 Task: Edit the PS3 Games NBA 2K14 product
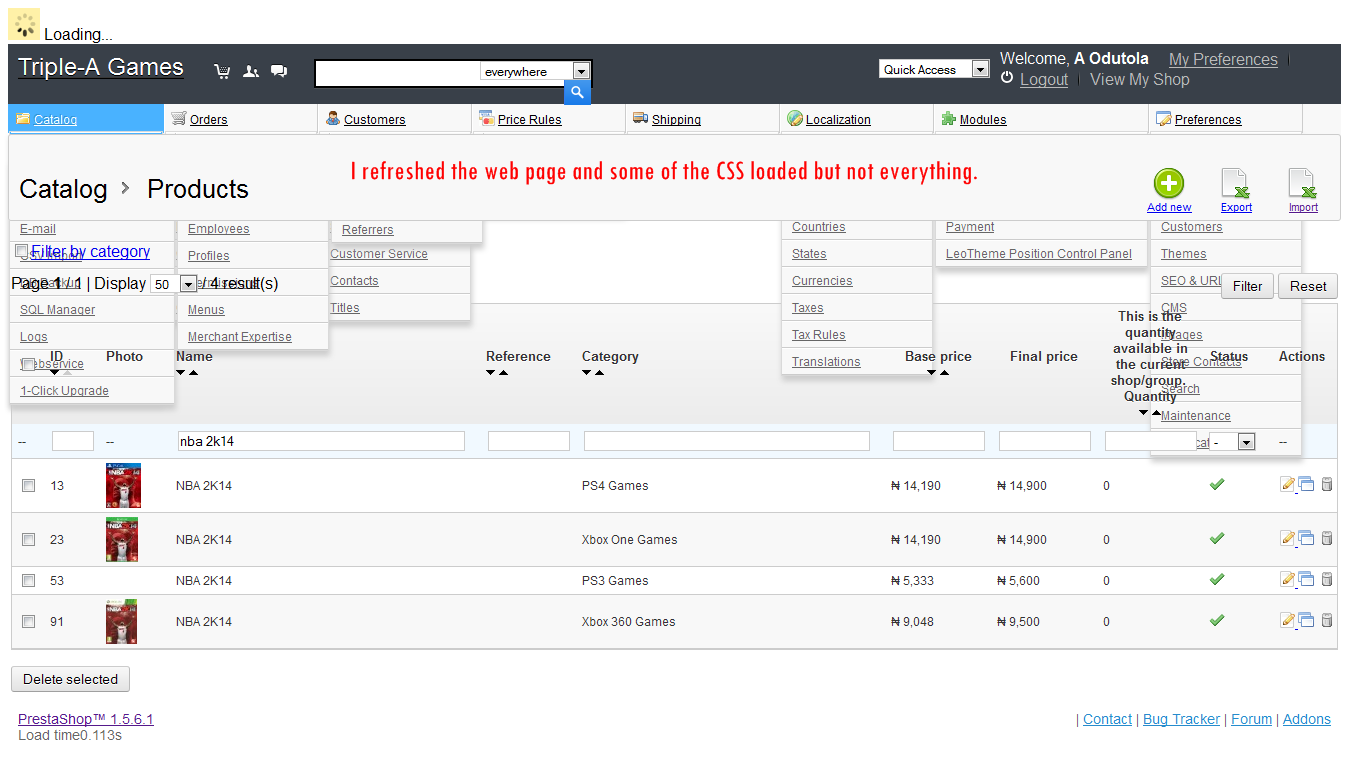pos(1288,579)
